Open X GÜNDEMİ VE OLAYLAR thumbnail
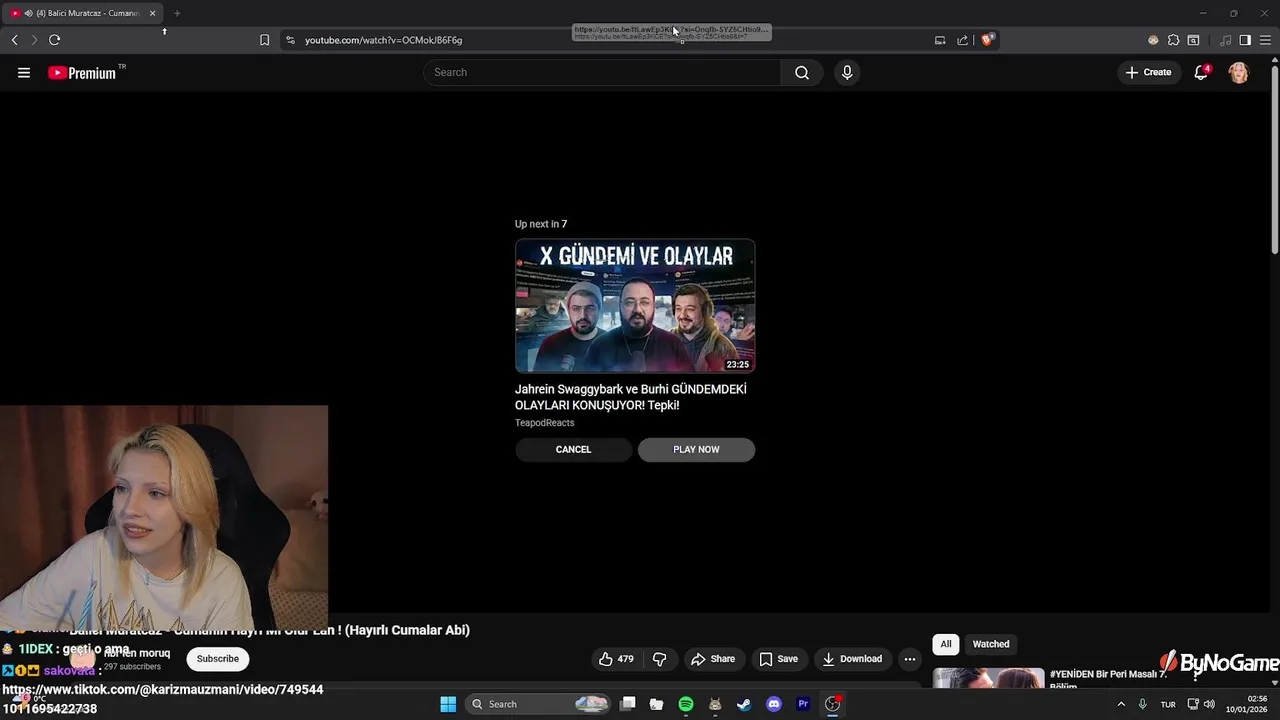Screen dimensions: 1280x720 click(x=635, y=306)
